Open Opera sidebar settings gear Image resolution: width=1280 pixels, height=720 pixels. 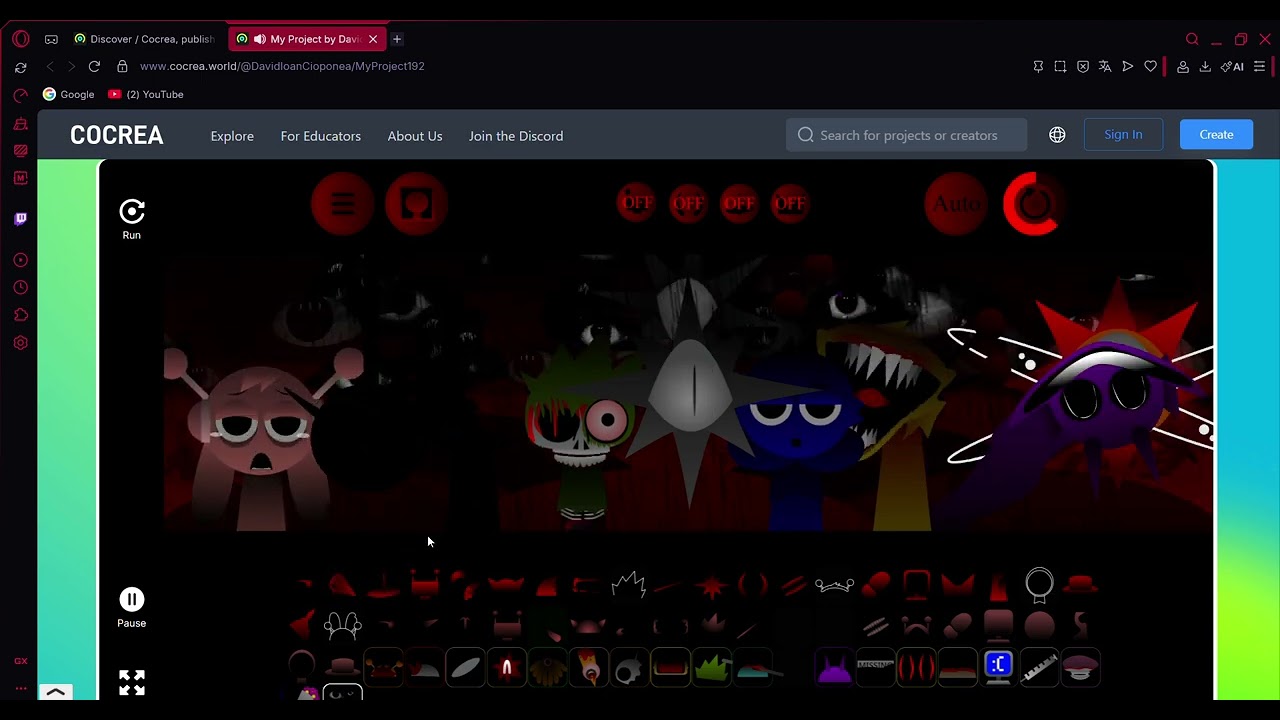point(21,343)
